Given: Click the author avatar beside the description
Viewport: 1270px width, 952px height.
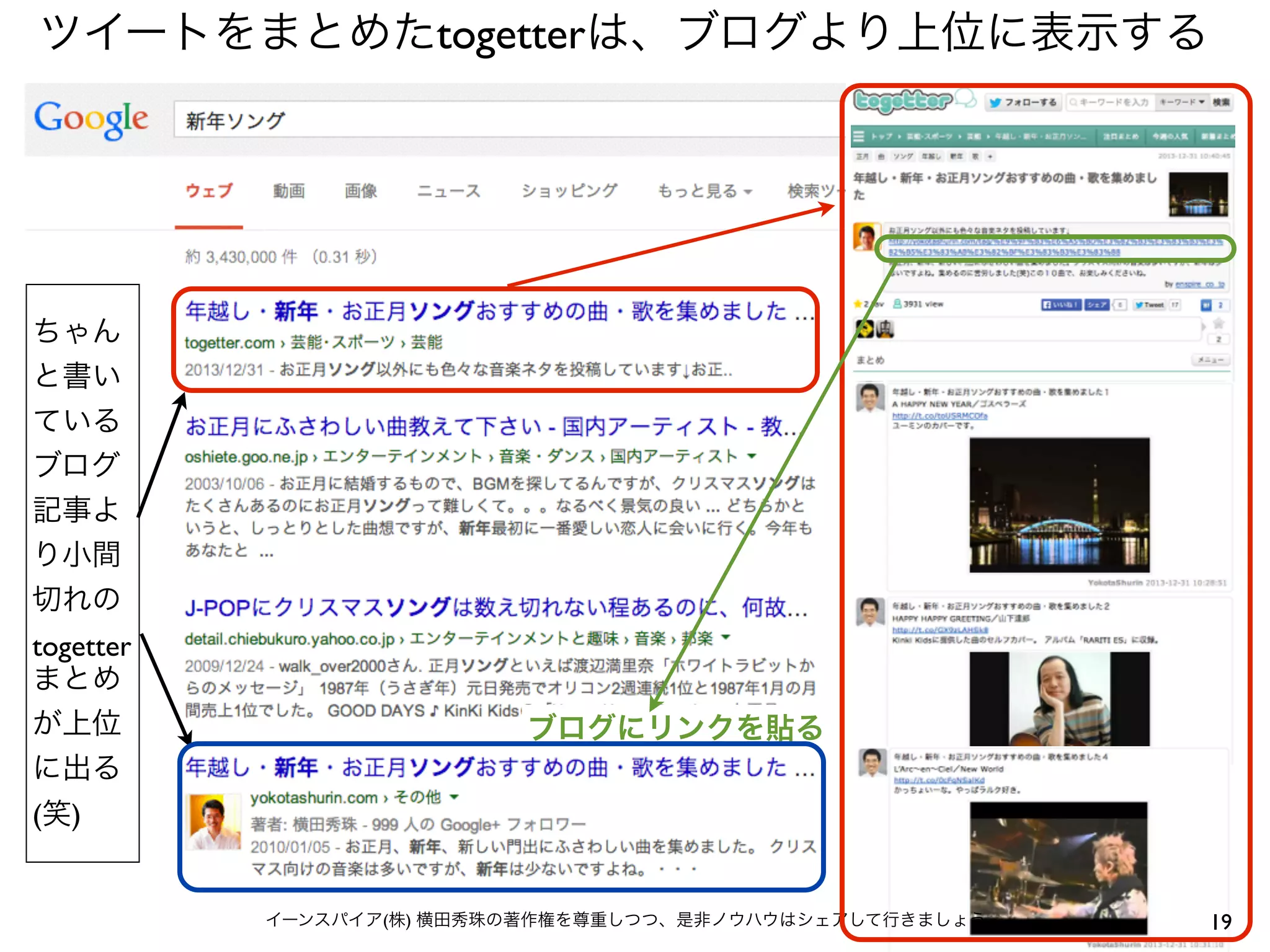Looking at the screenshot, I should [868, 236].
